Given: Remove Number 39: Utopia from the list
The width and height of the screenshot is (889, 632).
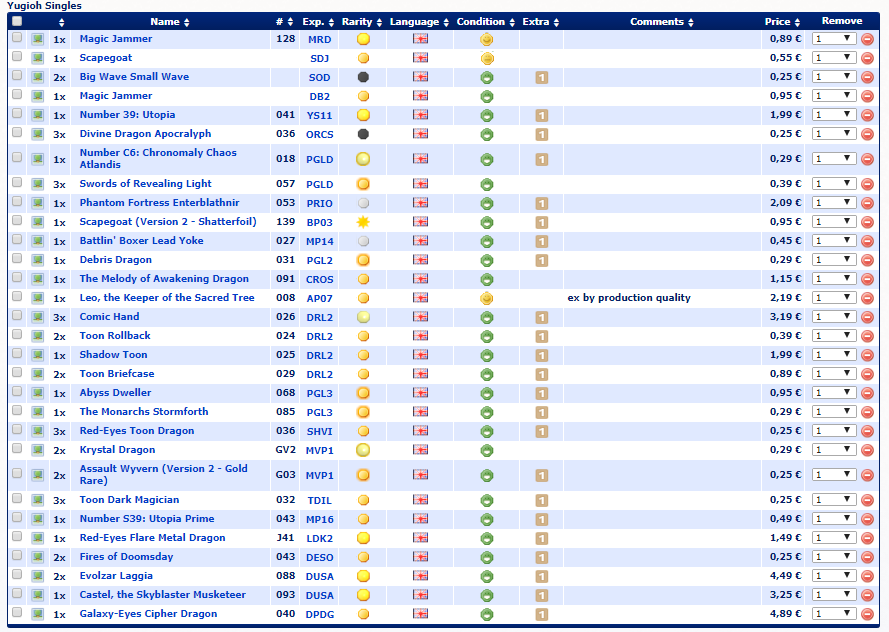Looking at the screenshot, I should 867,116.
